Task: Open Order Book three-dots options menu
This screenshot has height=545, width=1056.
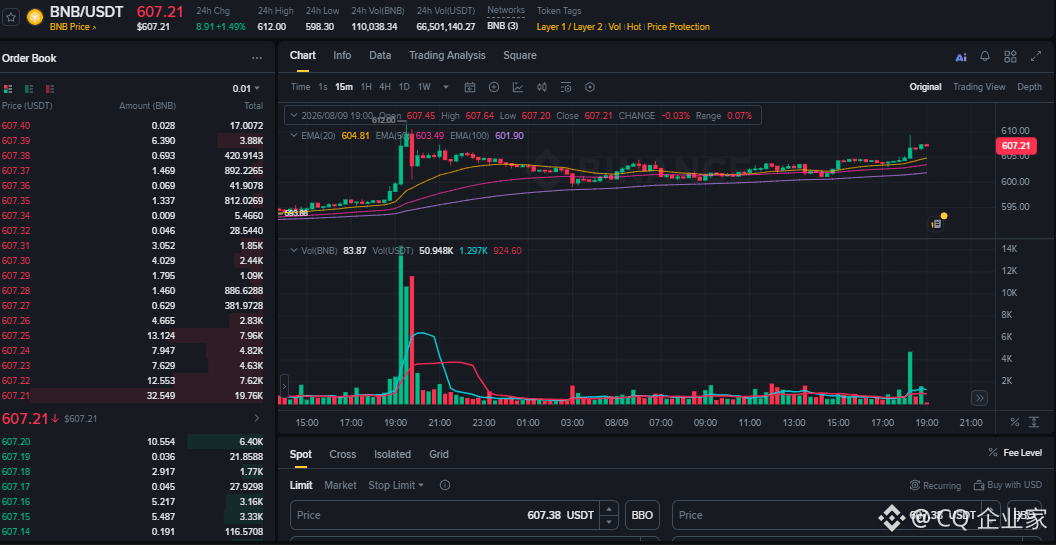Action: pos(257,59)
